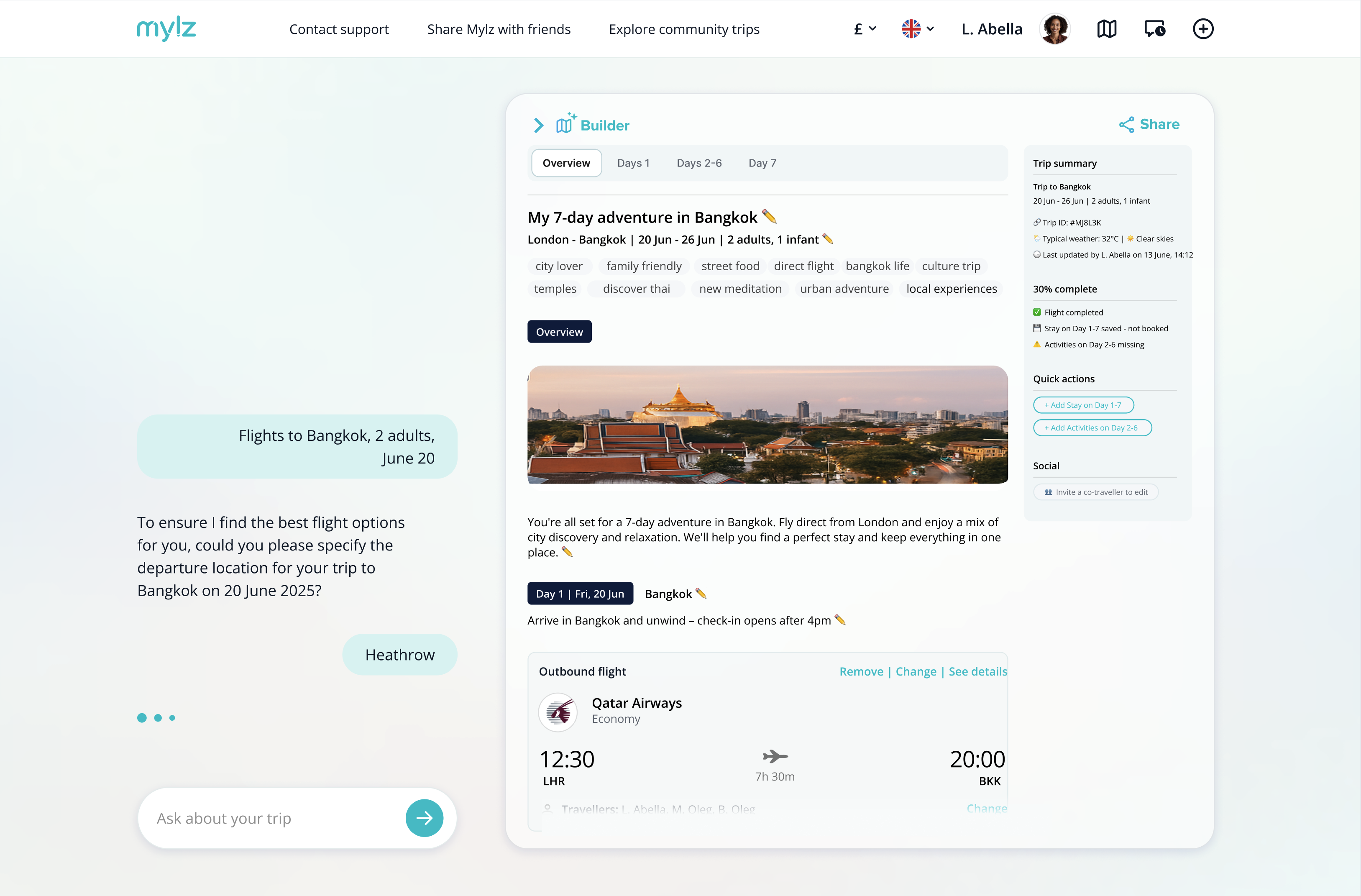1361x896 pixels.
Task: Open language flag dropdown
Action: [x=918, y=28]
